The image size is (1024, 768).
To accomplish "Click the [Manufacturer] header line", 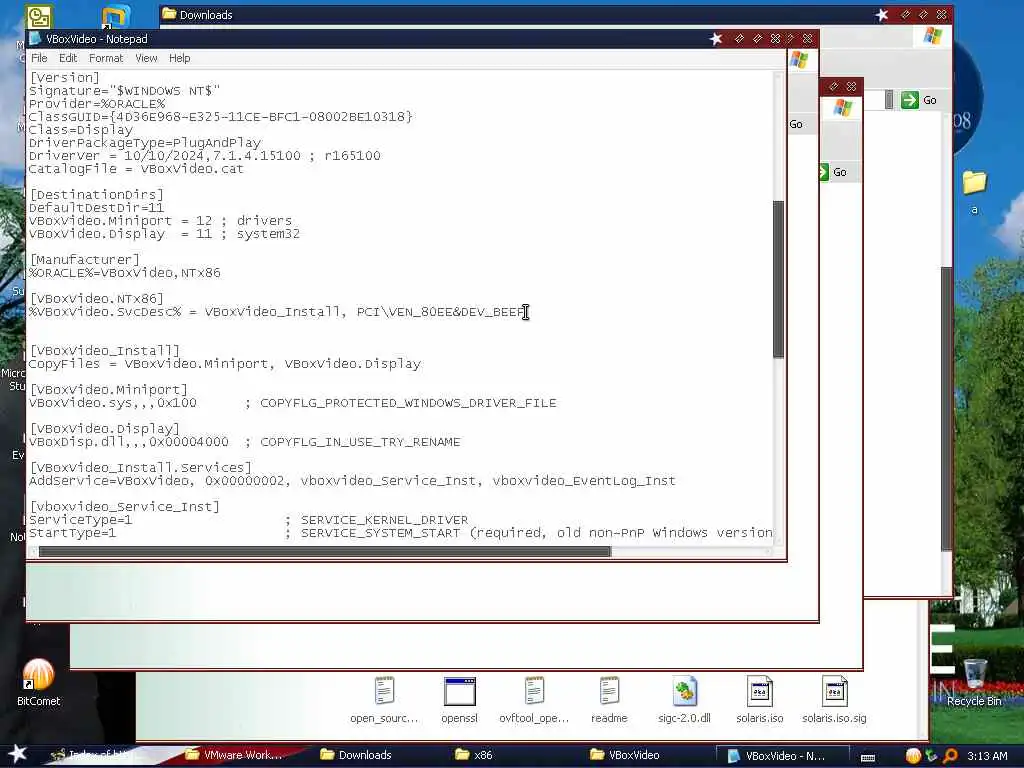I will point(84,260).
